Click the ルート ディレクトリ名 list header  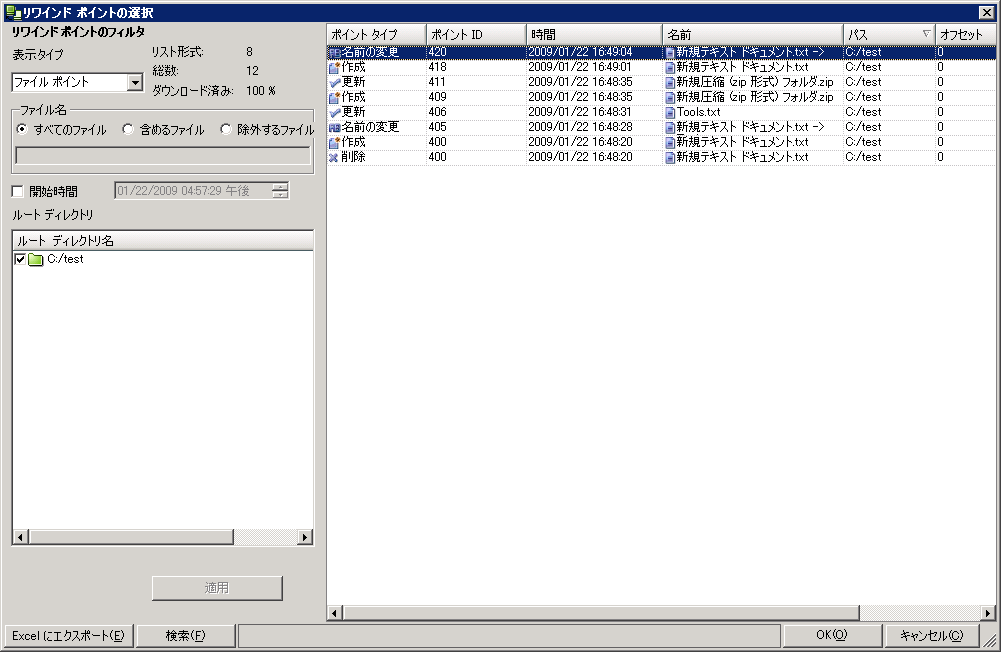[x=163, y=241]
